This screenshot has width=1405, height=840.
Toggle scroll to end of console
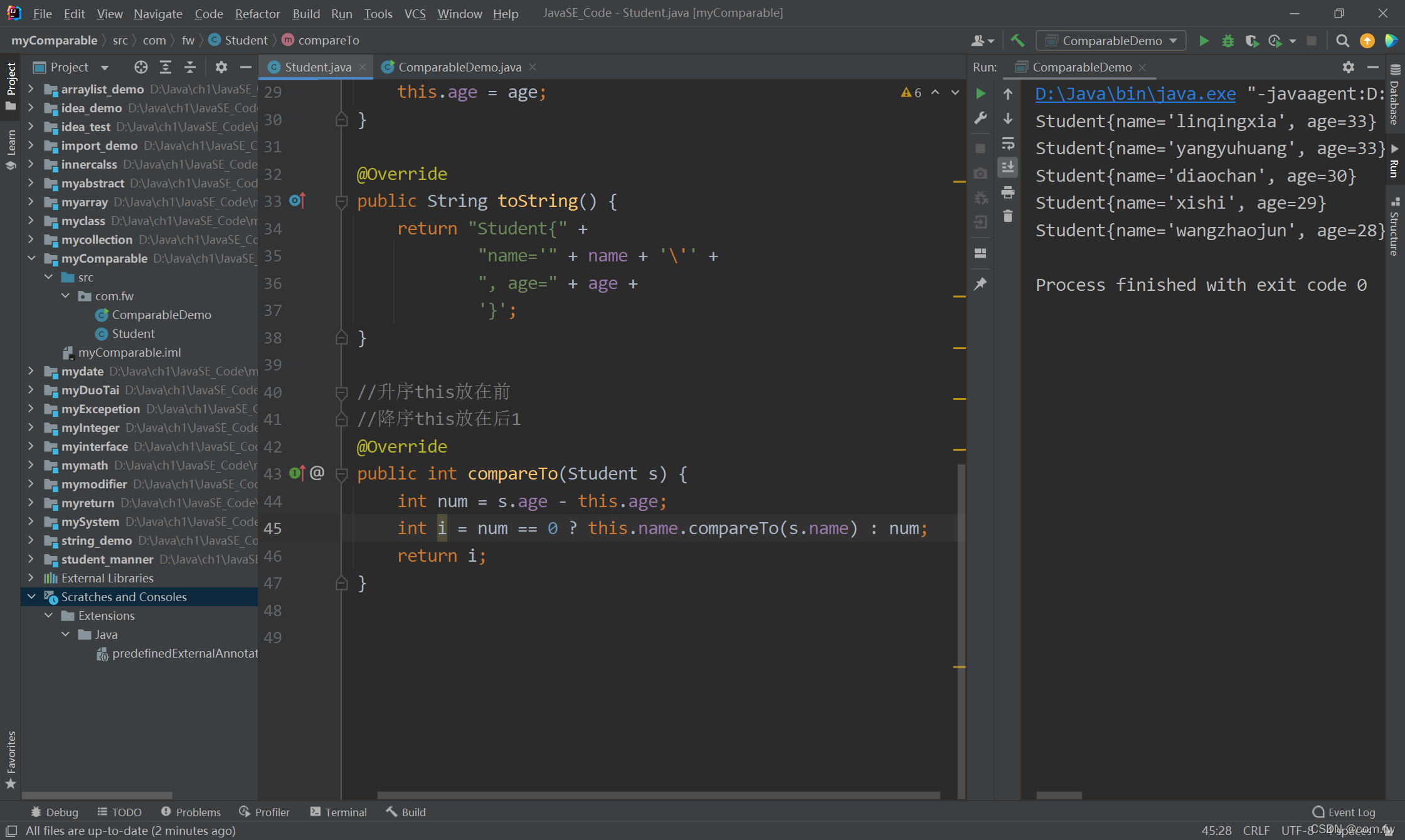tap(1008, 167)
